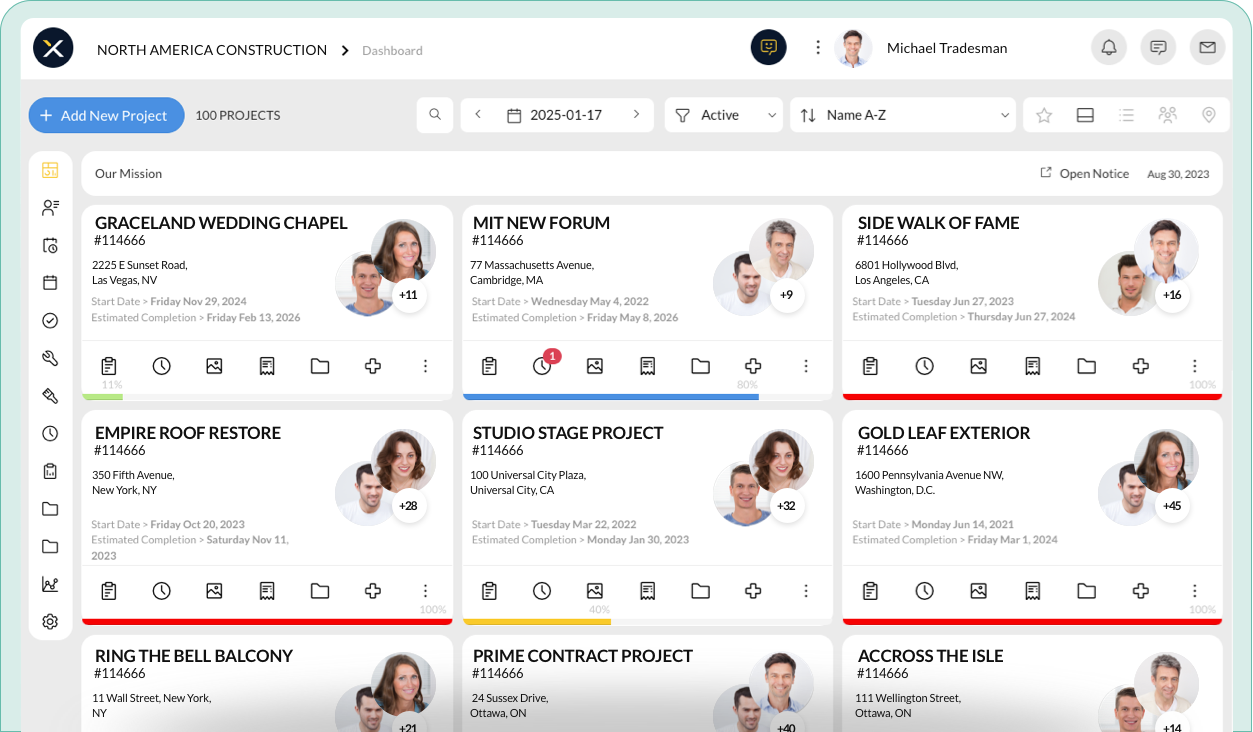The image size is (1253, 732).
Task: Open the calendar-clock schedule icon in sidebar
Action: pyautogui.click(x=50, y=245)
